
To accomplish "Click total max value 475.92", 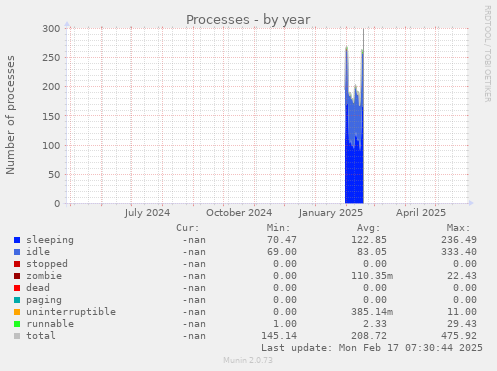I will 459,336.
